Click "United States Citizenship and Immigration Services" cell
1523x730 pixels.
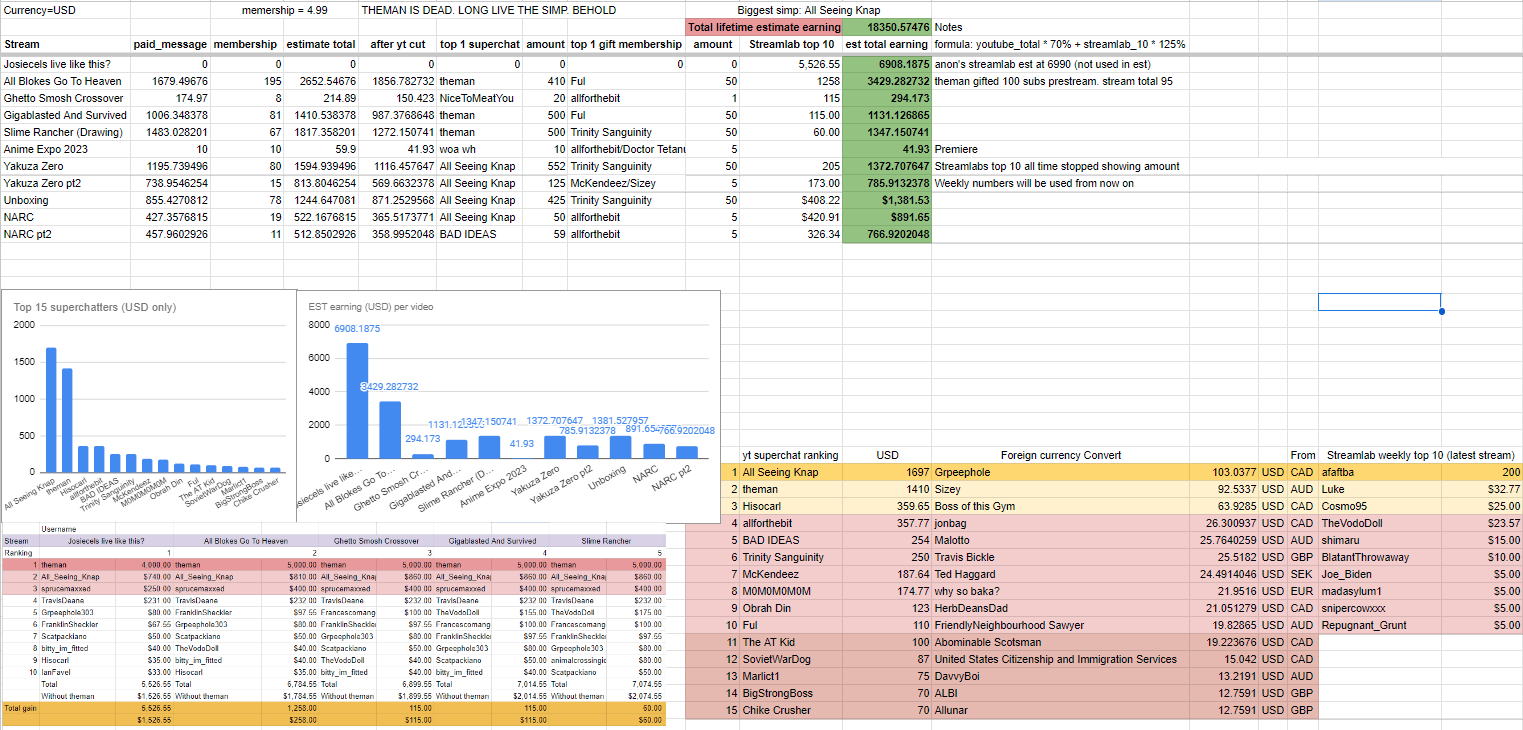1060,659
